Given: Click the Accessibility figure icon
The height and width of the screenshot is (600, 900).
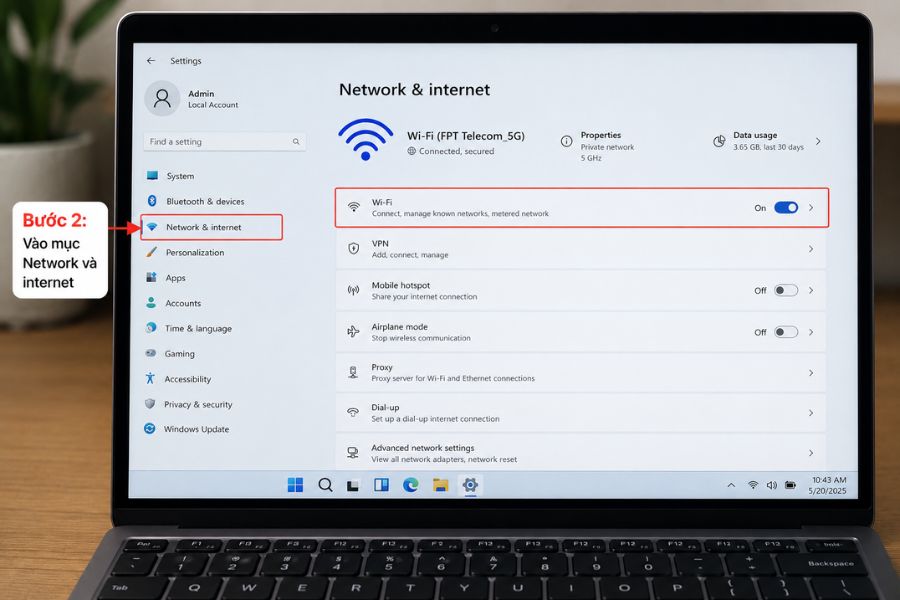Looking at the screenshot, I should (150, 378).
